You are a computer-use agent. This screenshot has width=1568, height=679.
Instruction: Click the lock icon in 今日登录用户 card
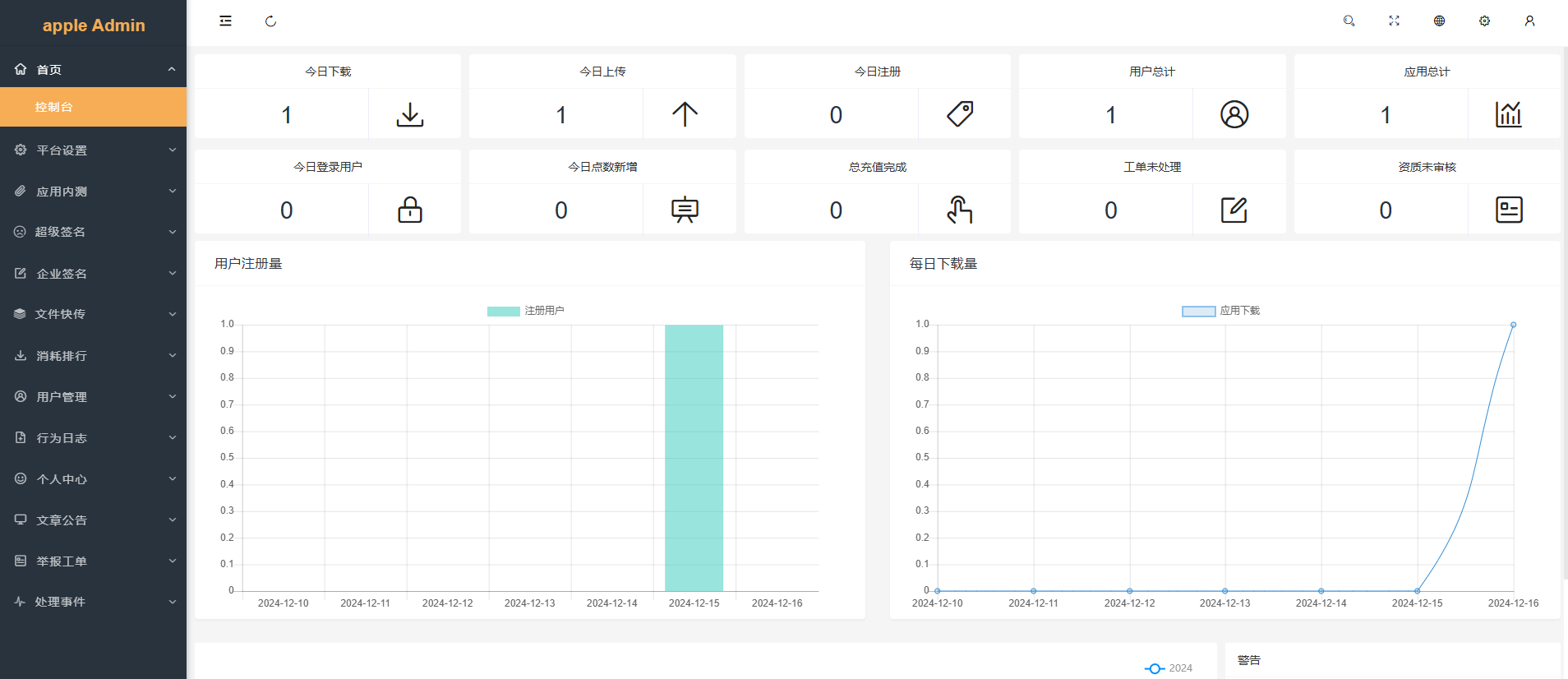point(410,210)
